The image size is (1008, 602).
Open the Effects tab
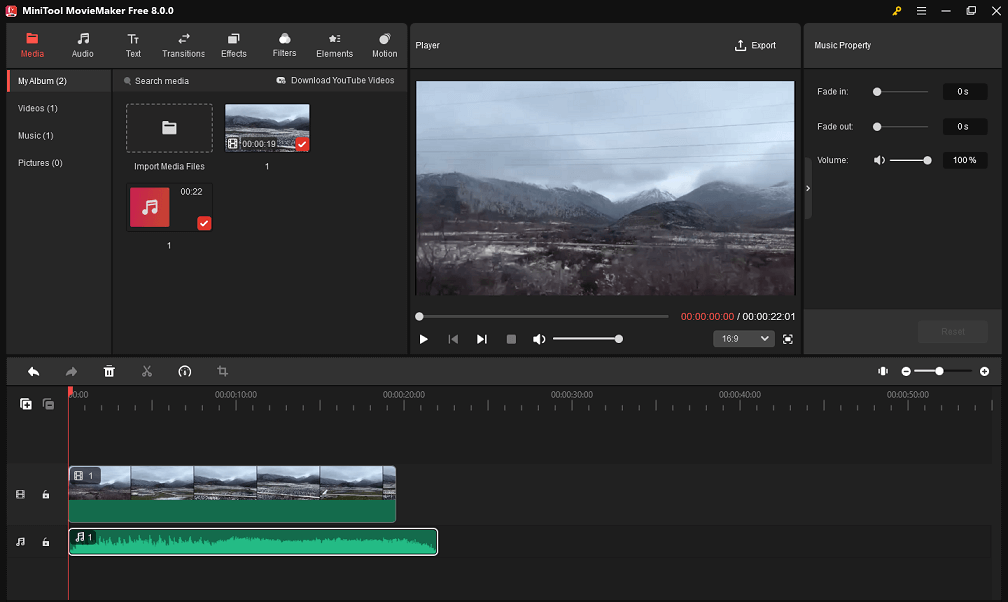click(x=234, y=46)
